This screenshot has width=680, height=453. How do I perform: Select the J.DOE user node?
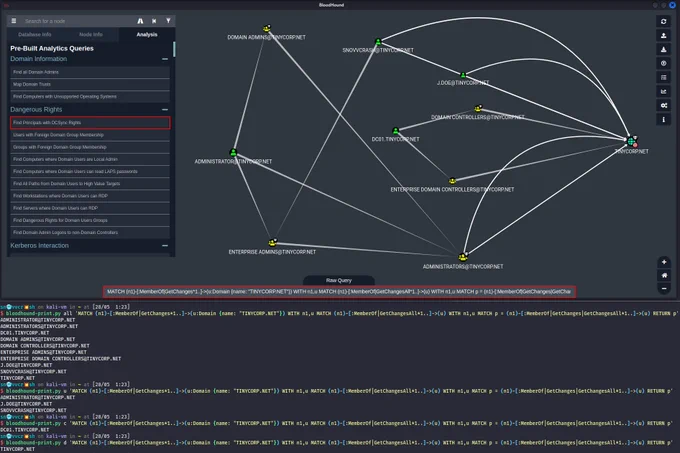(x=463, y=75)
